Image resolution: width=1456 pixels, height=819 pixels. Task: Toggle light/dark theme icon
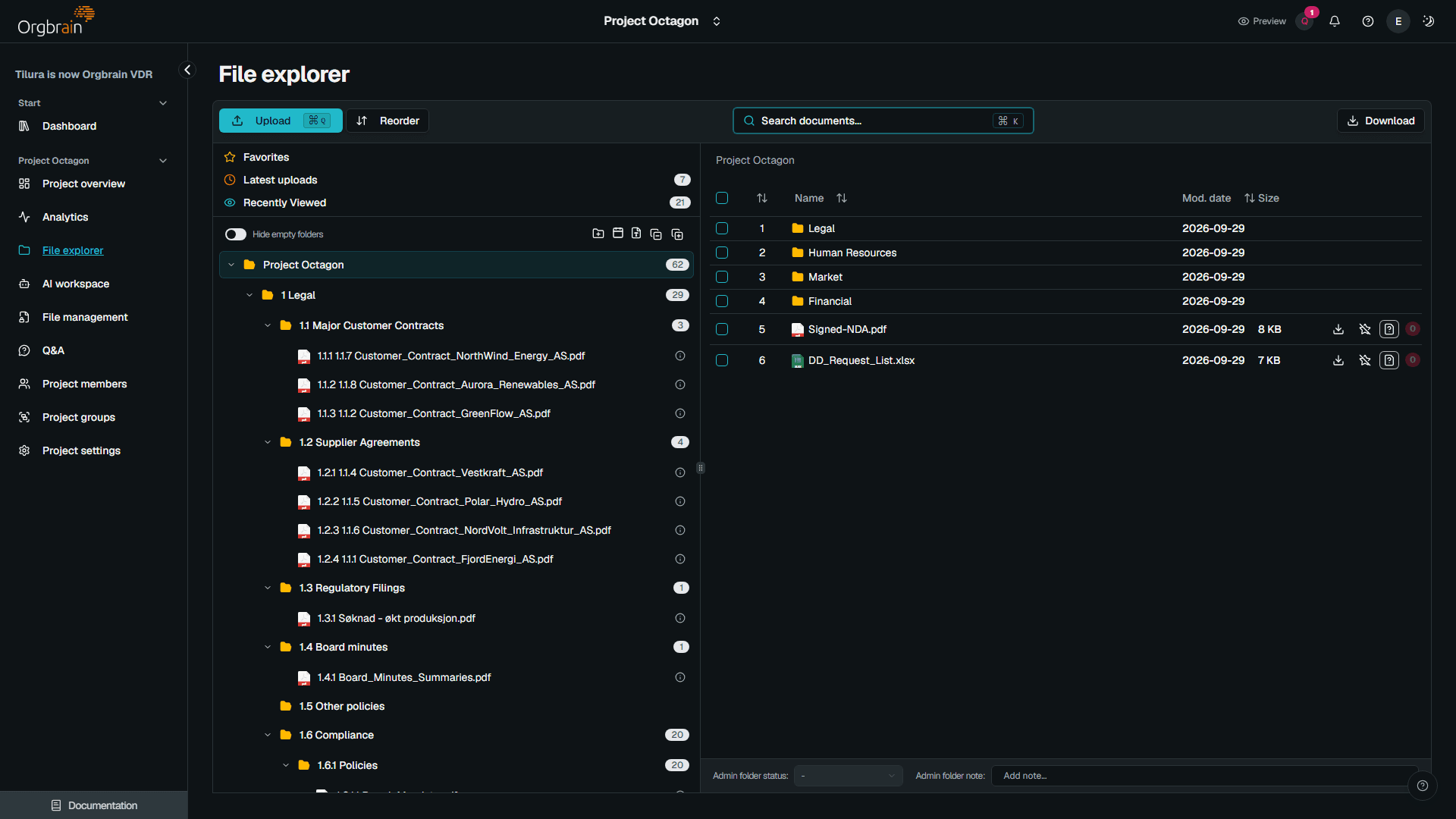pos(1429,21)
